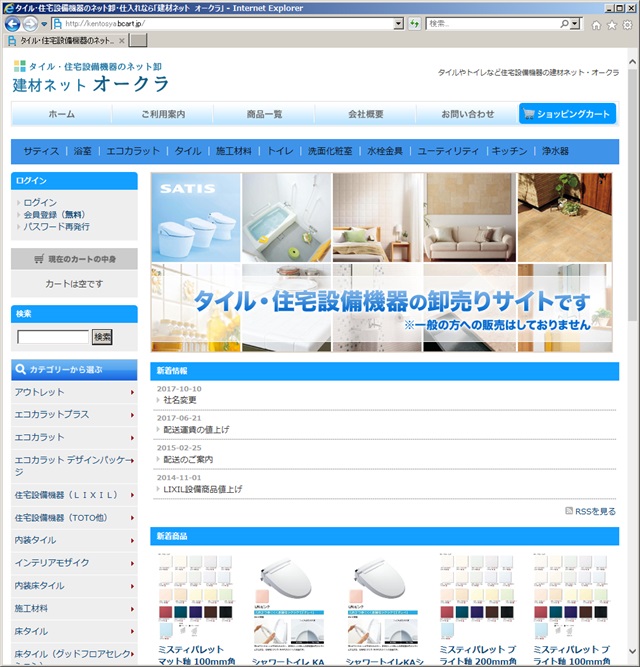This screenshot has height=667, width=640.
Task: Open a new blank tab
Action: pyautogui.click(x=138, y=40)
